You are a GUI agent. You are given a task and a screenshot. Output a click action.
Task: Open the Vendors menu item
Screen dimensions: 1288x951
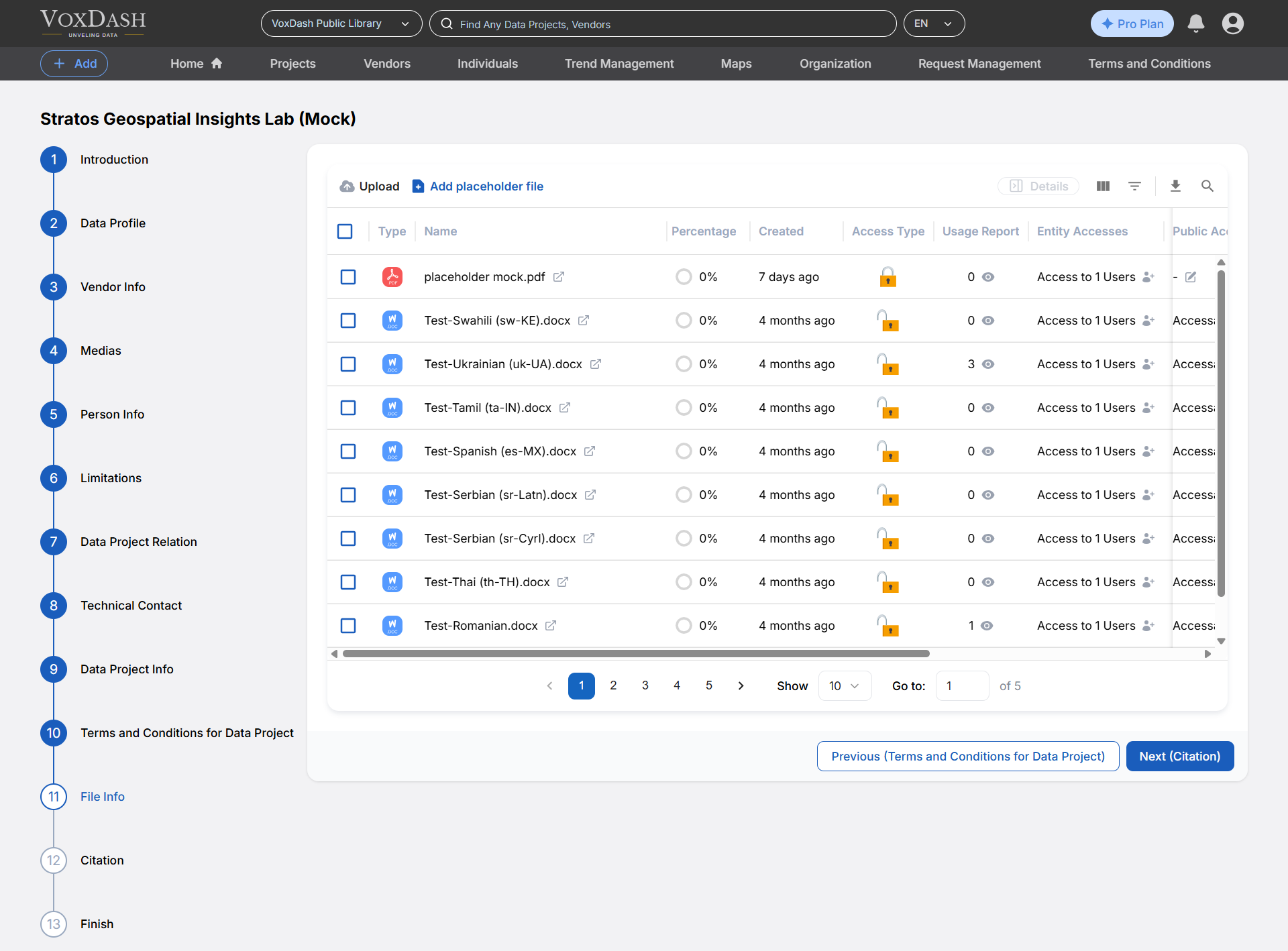(x=386, y=64)
